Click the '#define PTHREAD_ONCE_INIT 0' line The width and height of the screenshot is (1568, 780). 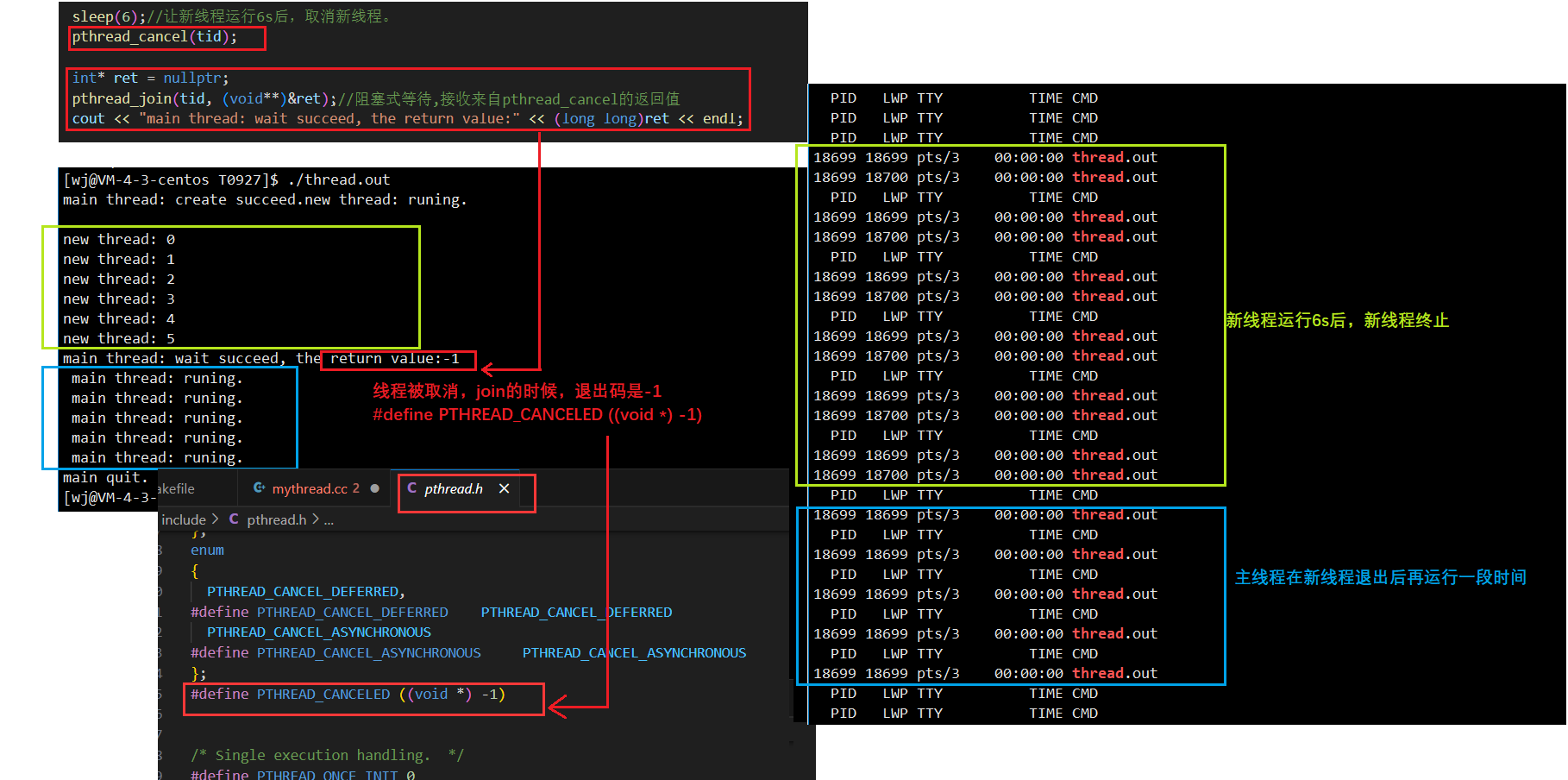pos(303,774)
